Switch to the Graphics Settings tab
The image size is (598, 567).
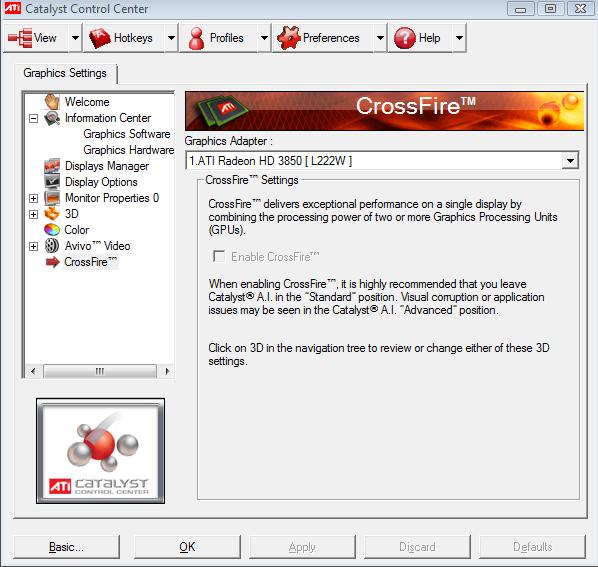tap(65, 73)
